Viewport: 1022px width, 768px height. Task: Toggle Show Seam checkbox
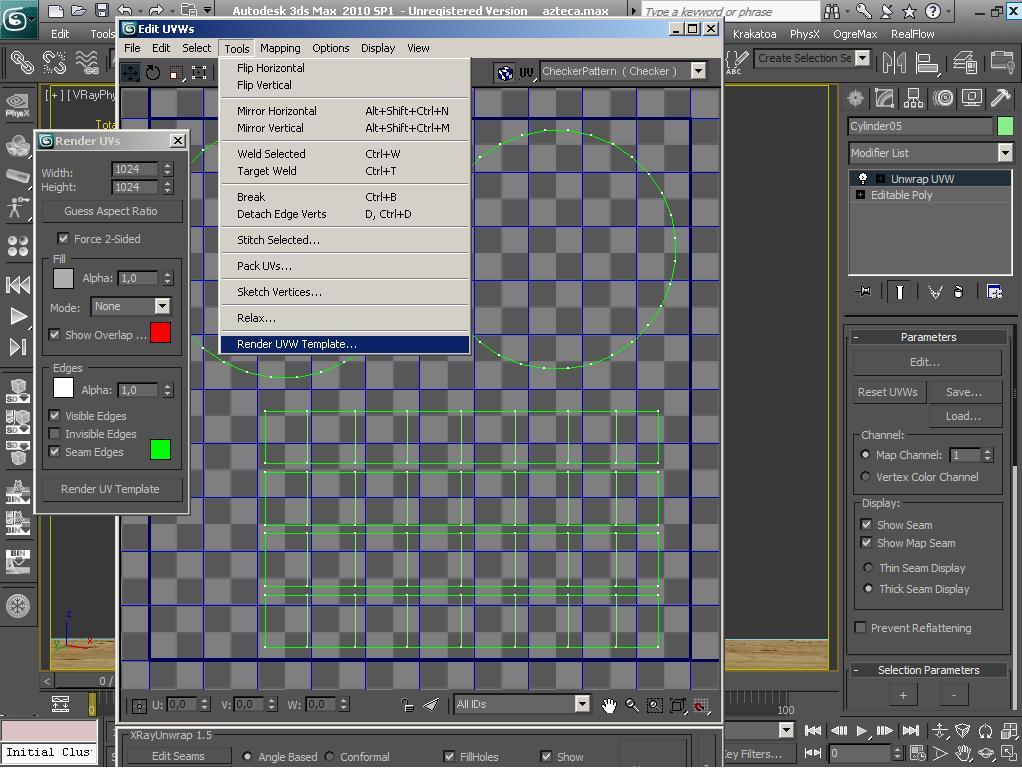tap(866, 524)
